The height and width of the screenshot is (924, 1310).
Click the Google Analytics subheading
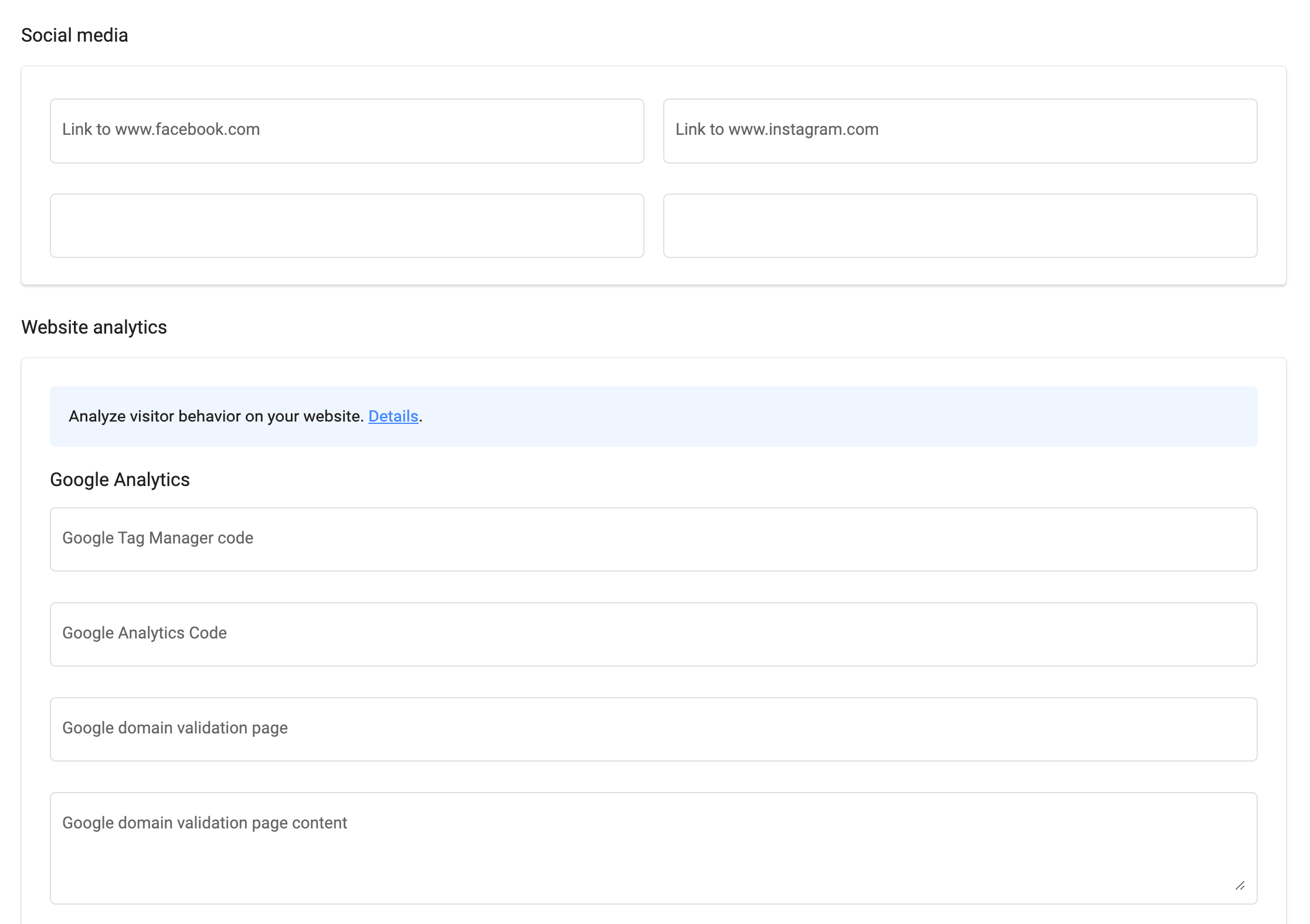120,480
